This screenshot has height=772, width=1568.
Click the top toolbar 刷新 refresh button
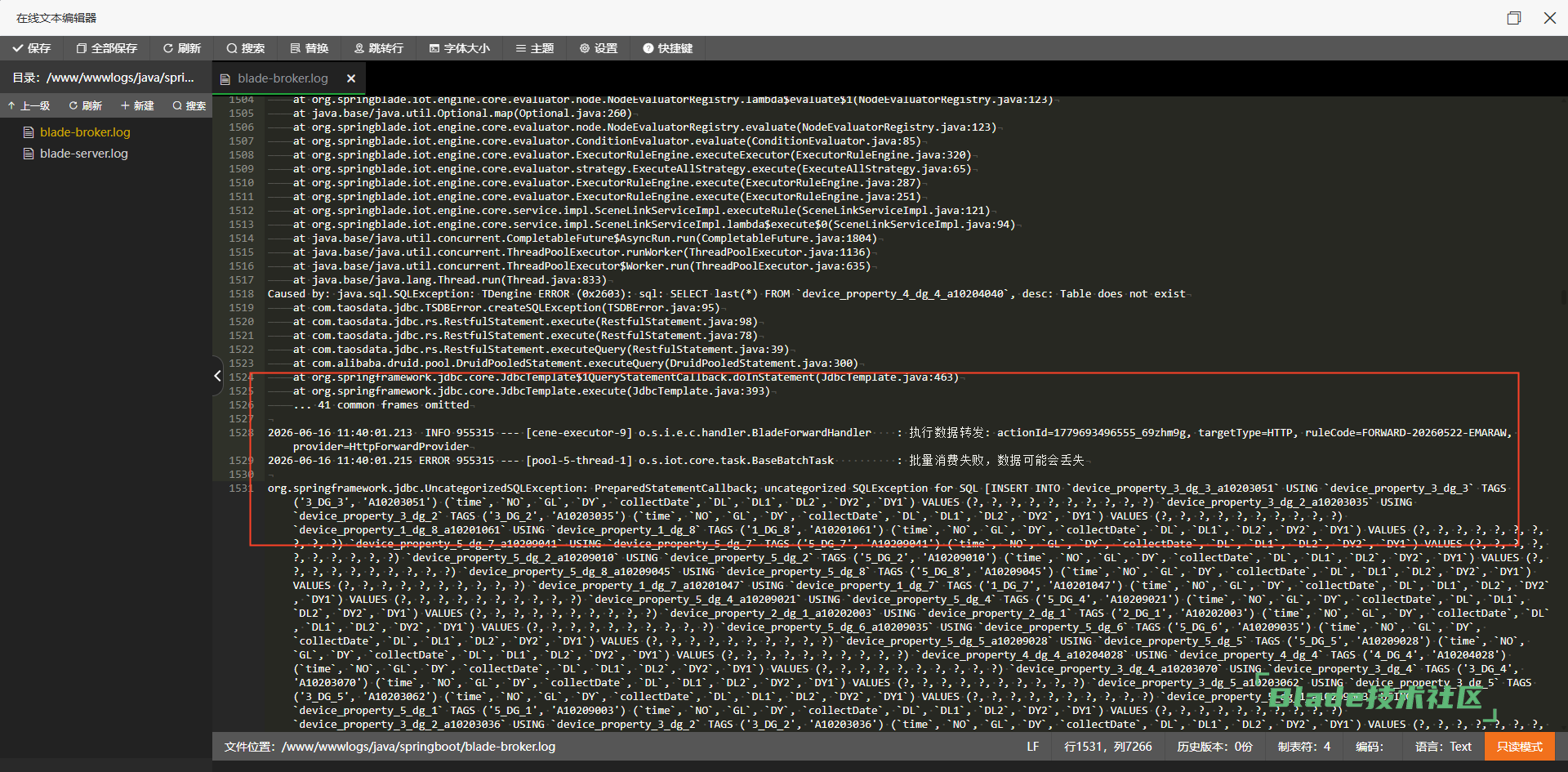tap(182, 48)
